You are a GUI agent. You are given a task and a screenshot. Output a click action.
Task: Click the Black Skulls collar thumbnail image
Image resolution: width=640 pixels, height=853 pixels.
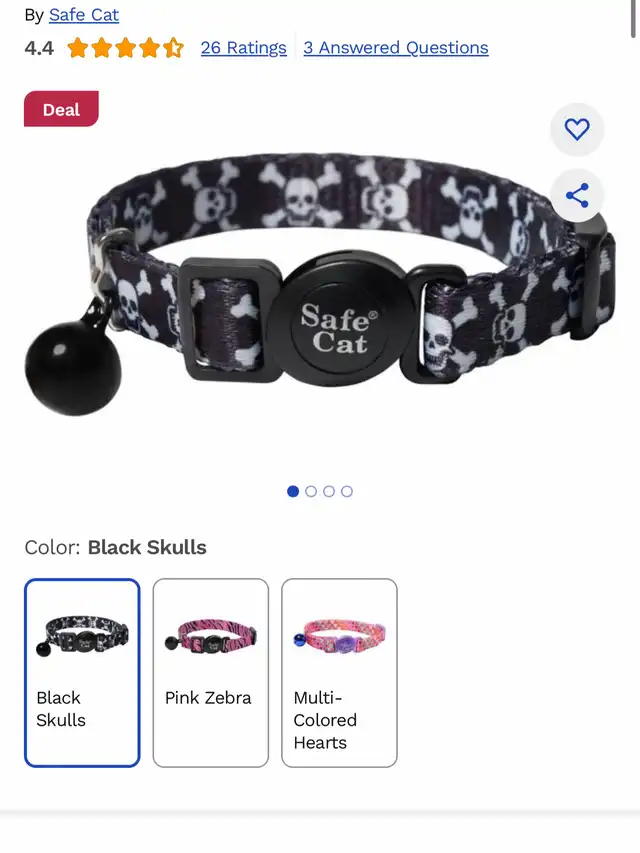82,635
